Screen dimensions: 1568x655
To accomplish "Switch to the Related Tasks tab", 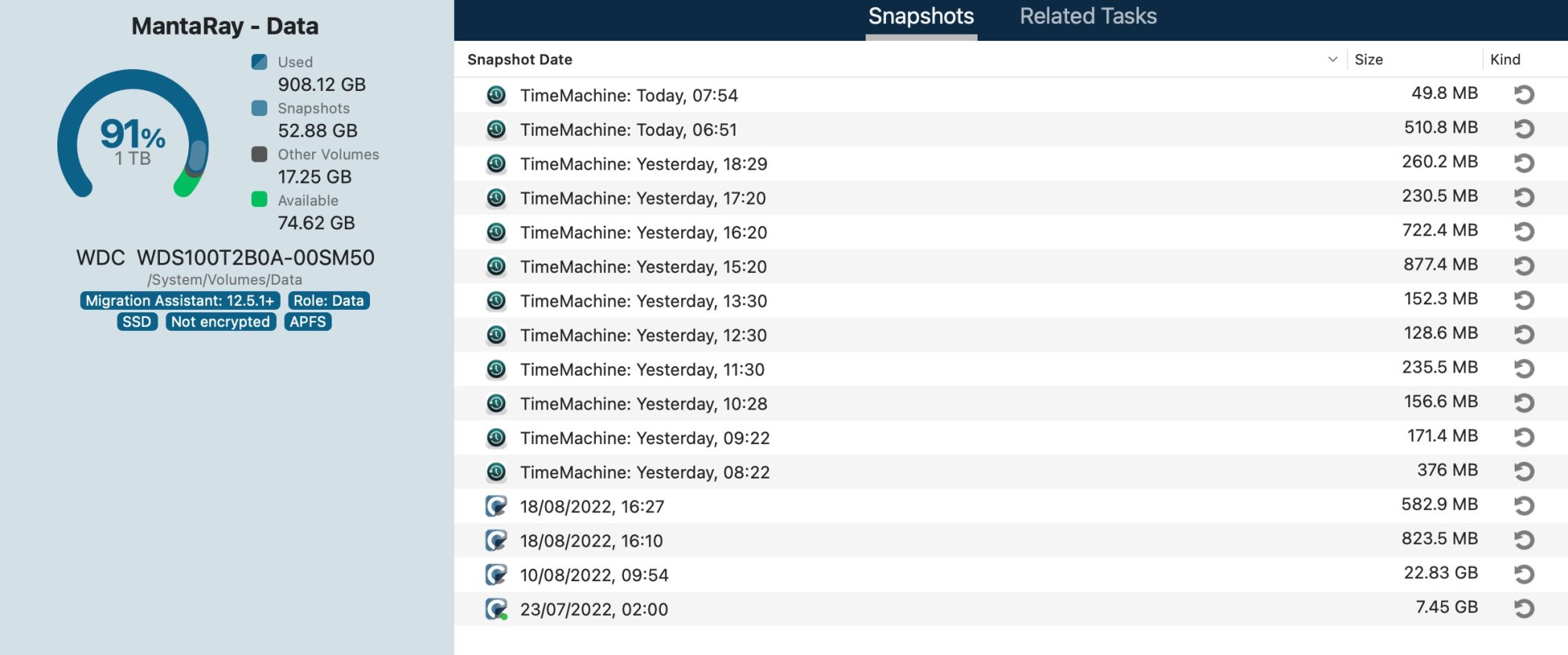I will click(x=1087, y=17).
